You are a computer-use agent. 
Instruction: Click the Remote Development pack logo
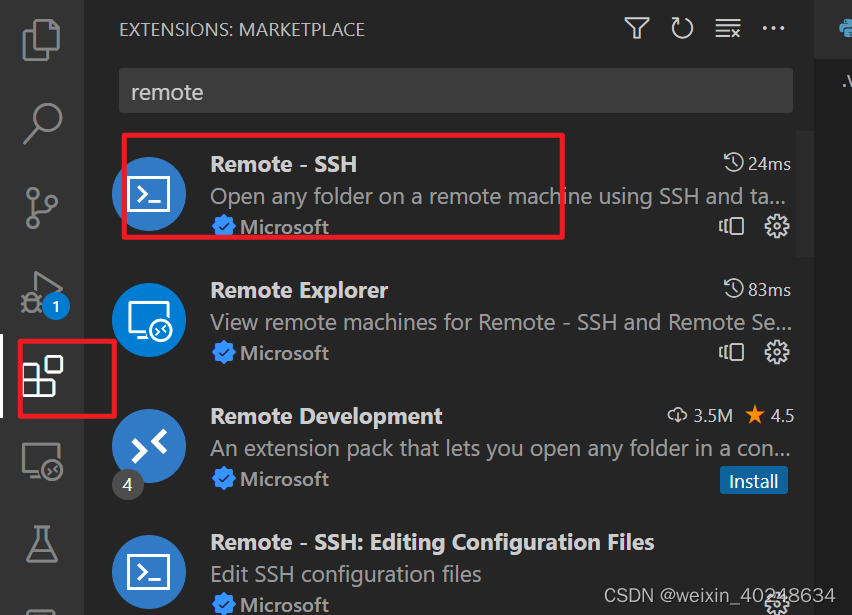tap(149, 446)
